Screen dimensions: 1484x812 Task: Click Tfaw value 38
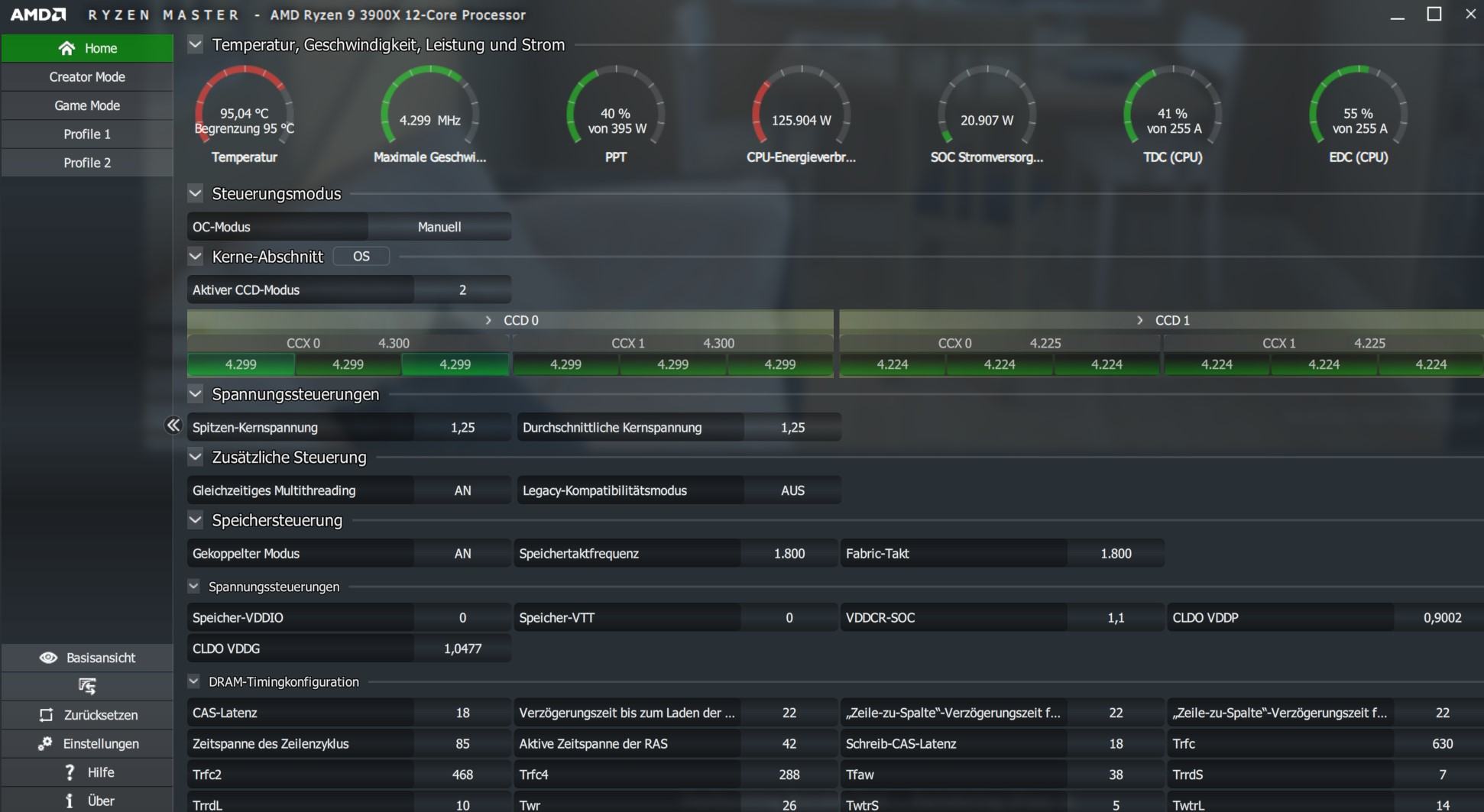pyautogui.click(x=1116, y=775)
